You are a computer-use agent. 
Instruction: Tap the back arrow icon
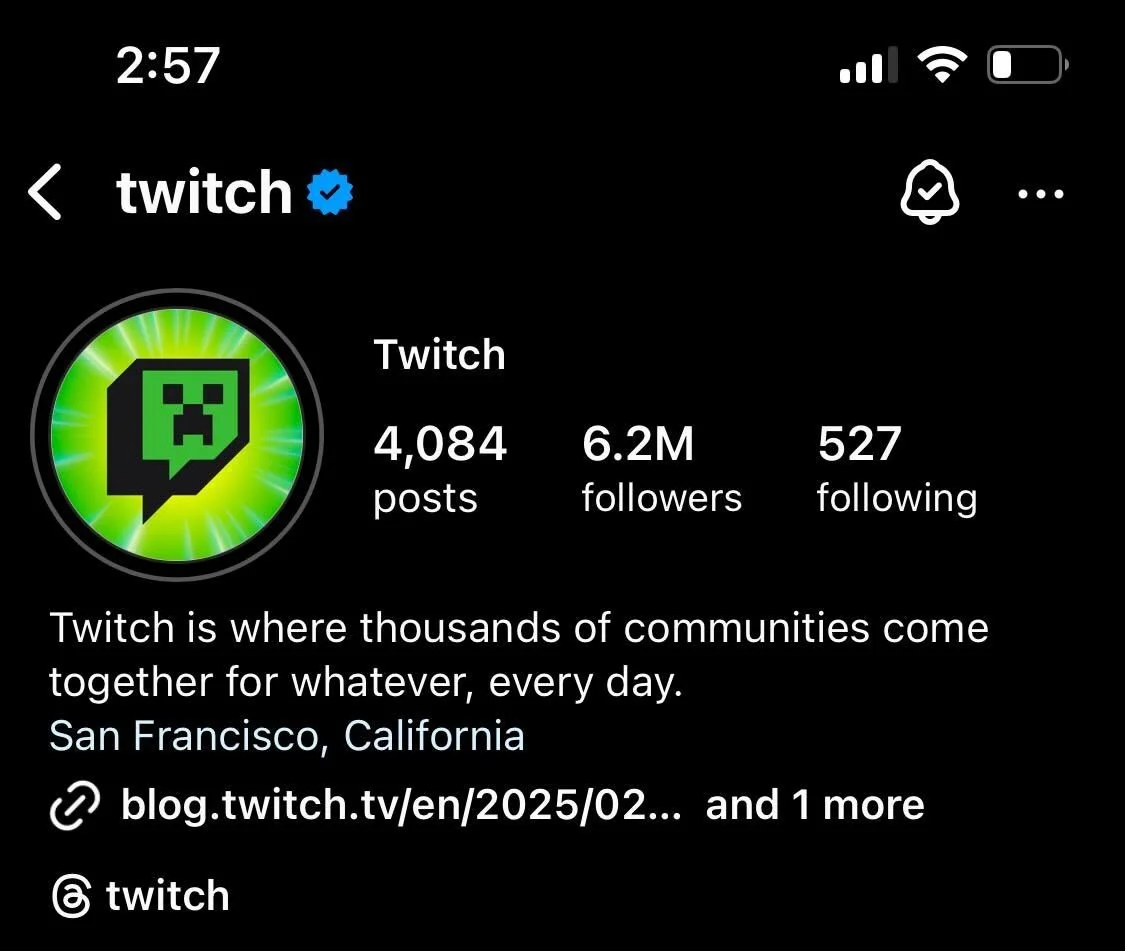(44, 192)
